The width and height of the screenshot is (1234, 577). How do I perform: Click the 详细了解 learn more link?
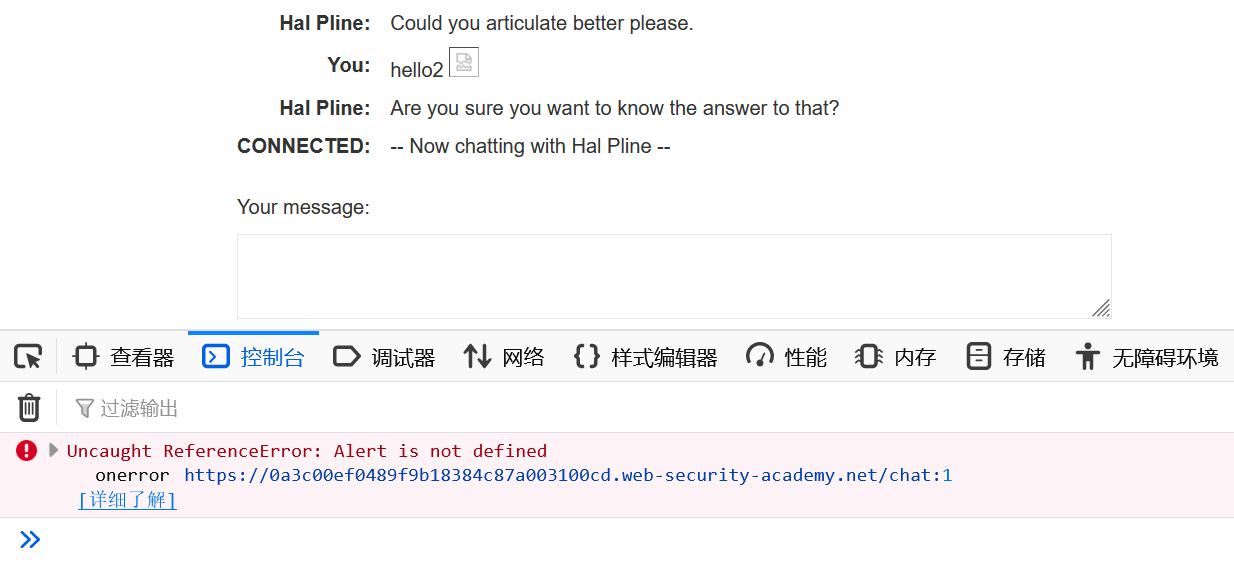(127, 500)
